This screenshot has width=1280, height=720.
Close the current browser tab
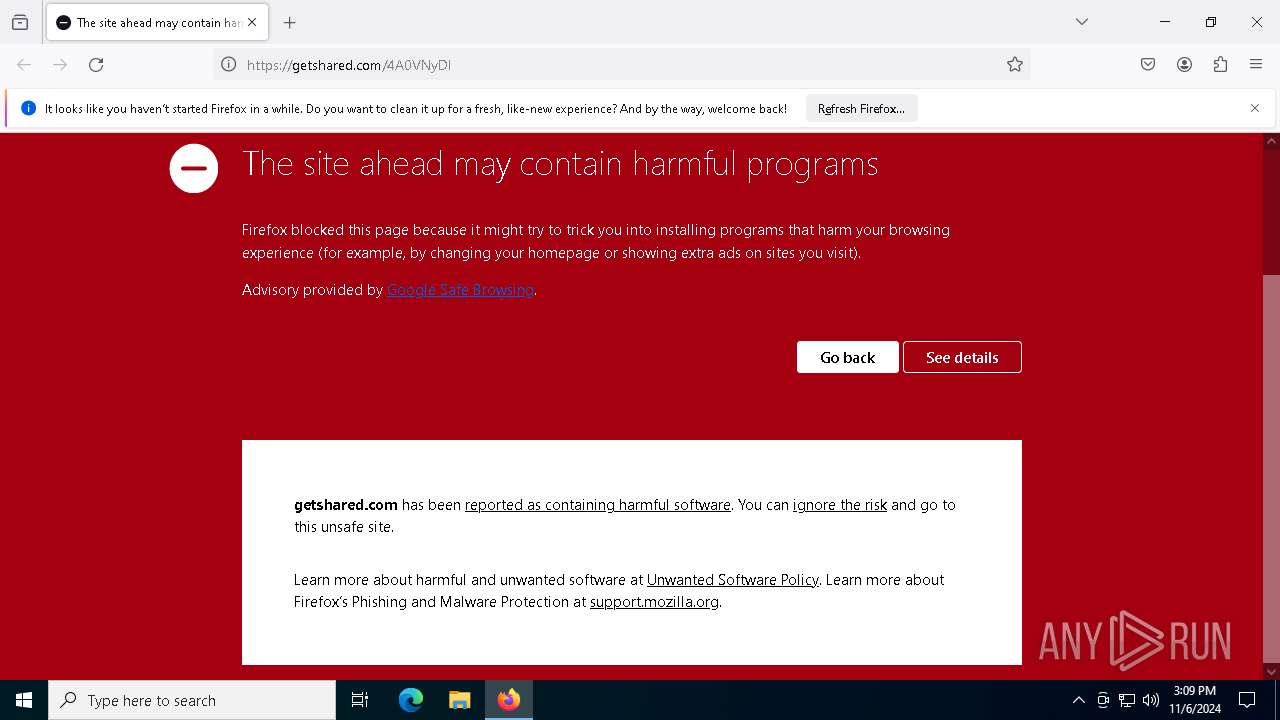click(x=252, y=22)
